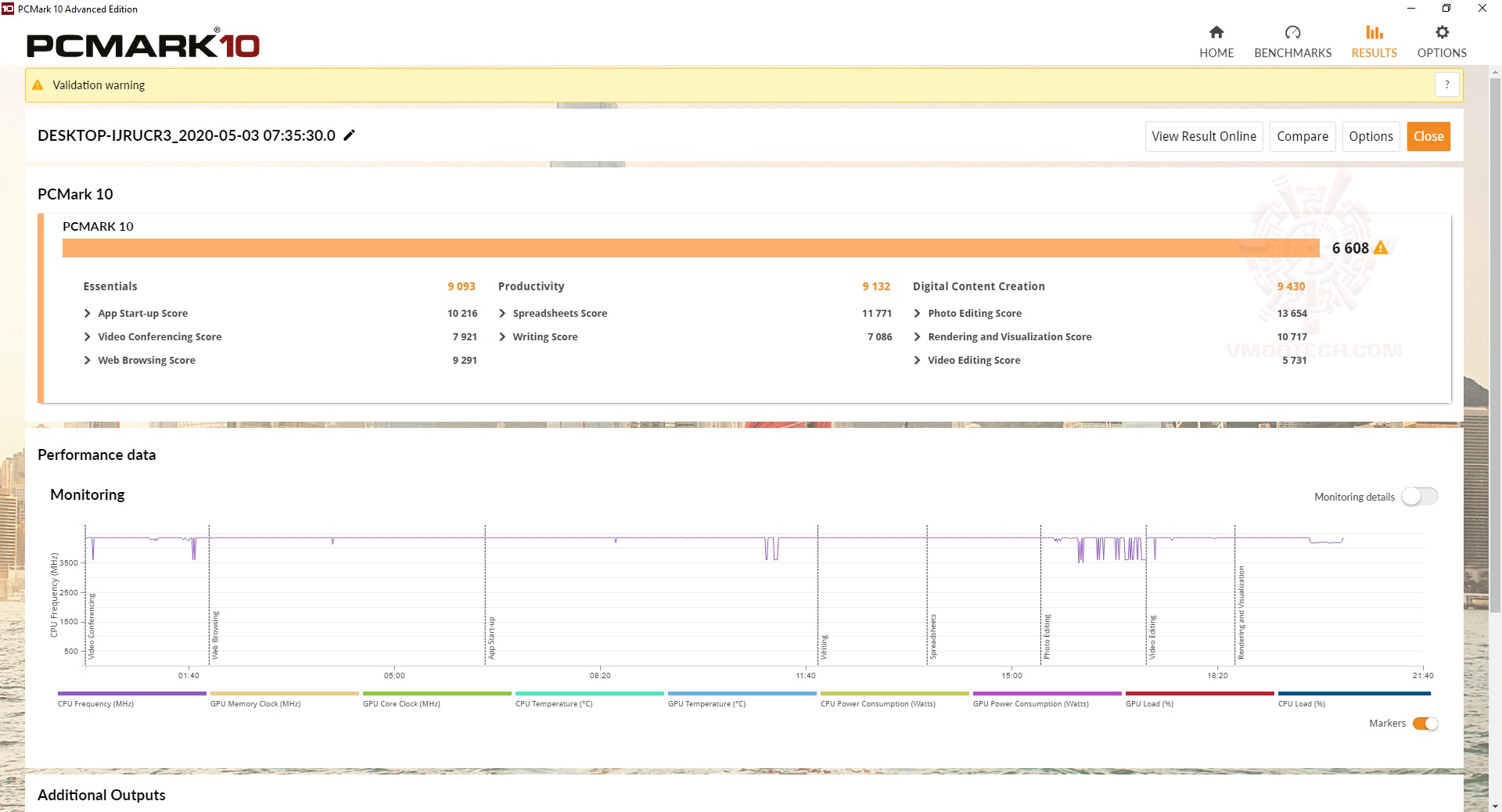Open the result Options button
1502x812 pixels.
[1371, 136]
